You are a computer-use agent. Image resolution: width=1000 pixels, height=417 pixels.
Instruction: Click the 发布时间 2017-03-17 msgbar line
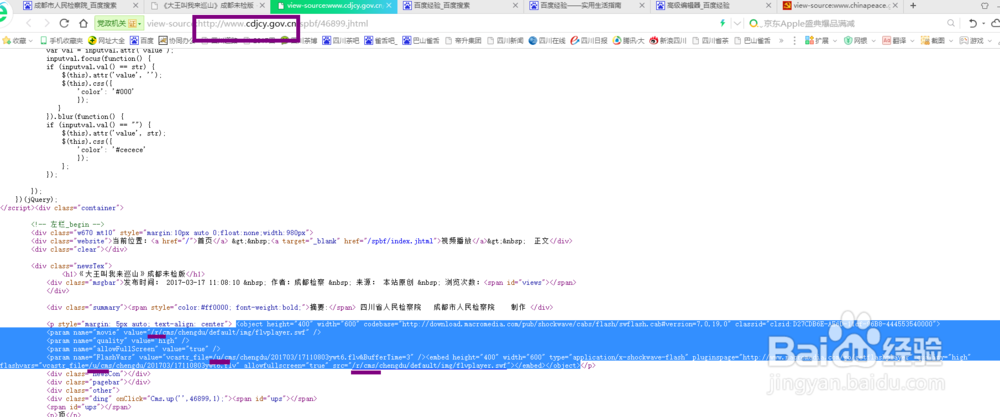pos(311,282)
